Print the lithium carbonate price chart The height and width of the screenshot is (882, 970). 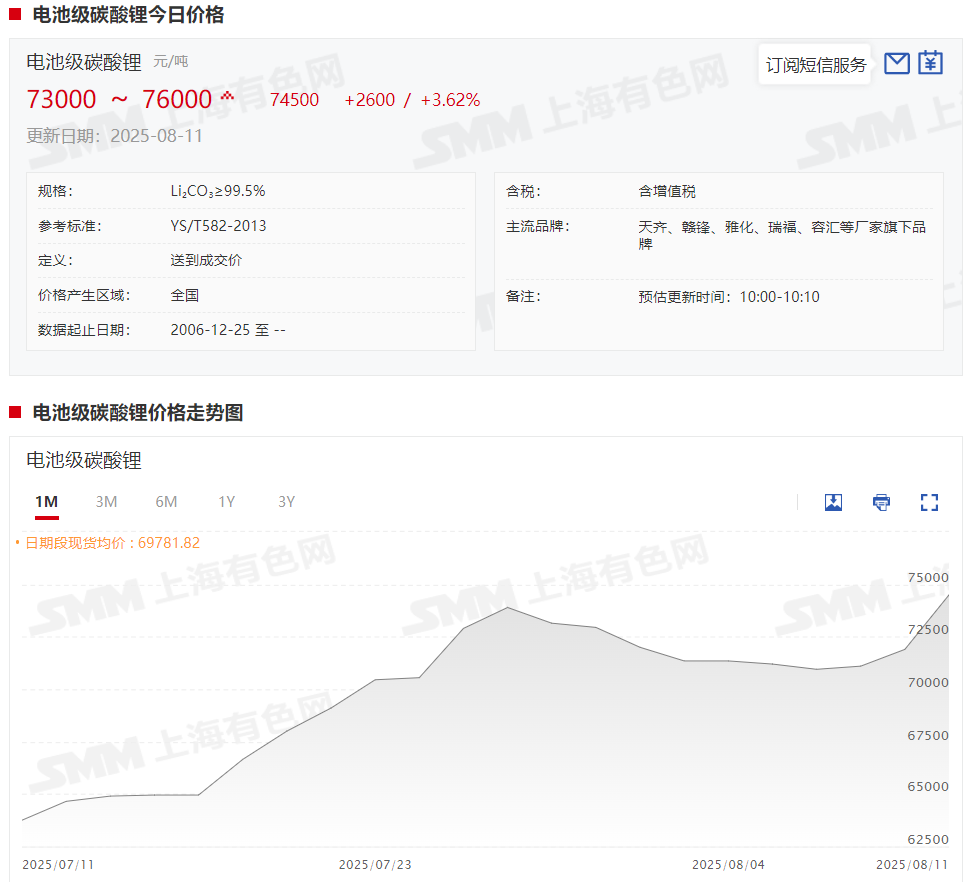881,502
